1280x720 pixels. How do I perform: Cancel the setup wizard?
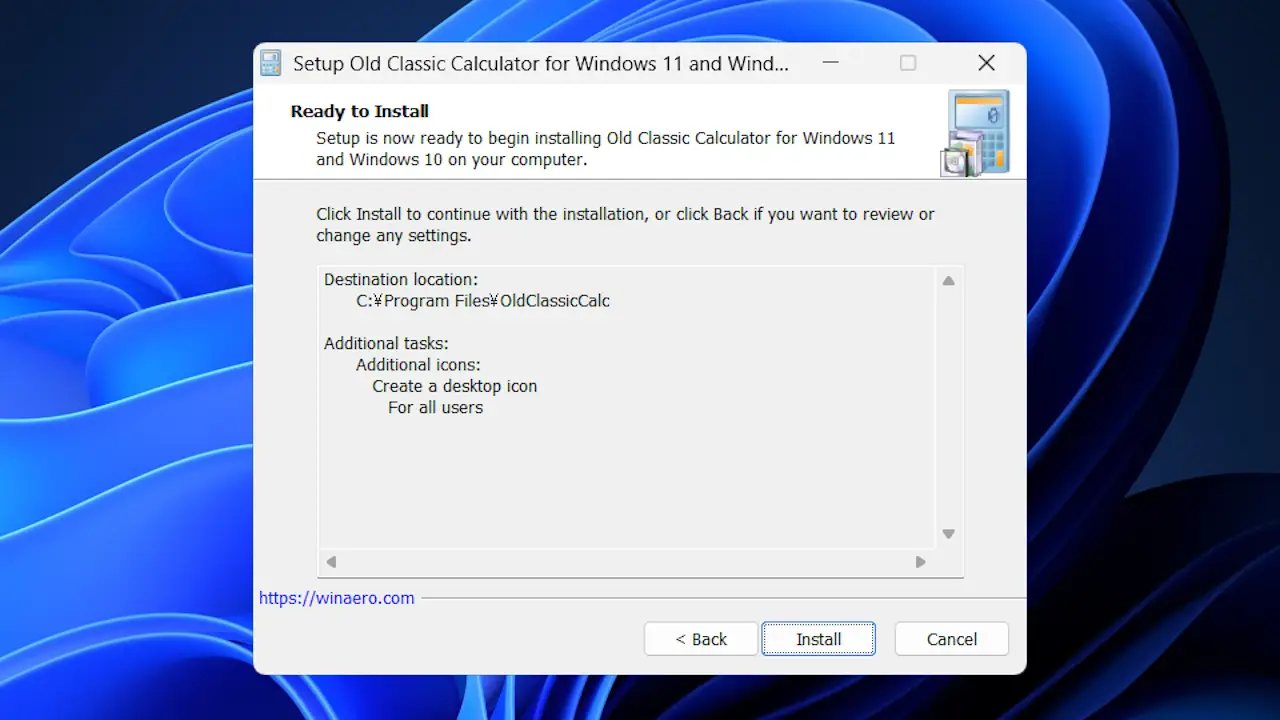tap(951, 639)
